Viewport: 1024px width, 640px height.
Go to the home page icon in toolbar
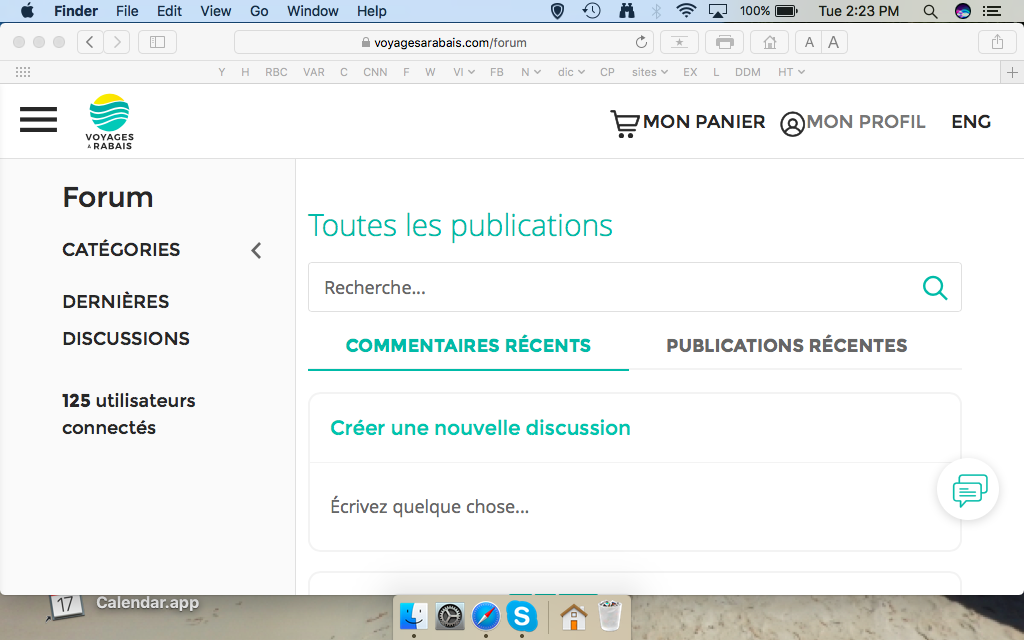pyautogui.click(x=769, y=42)
